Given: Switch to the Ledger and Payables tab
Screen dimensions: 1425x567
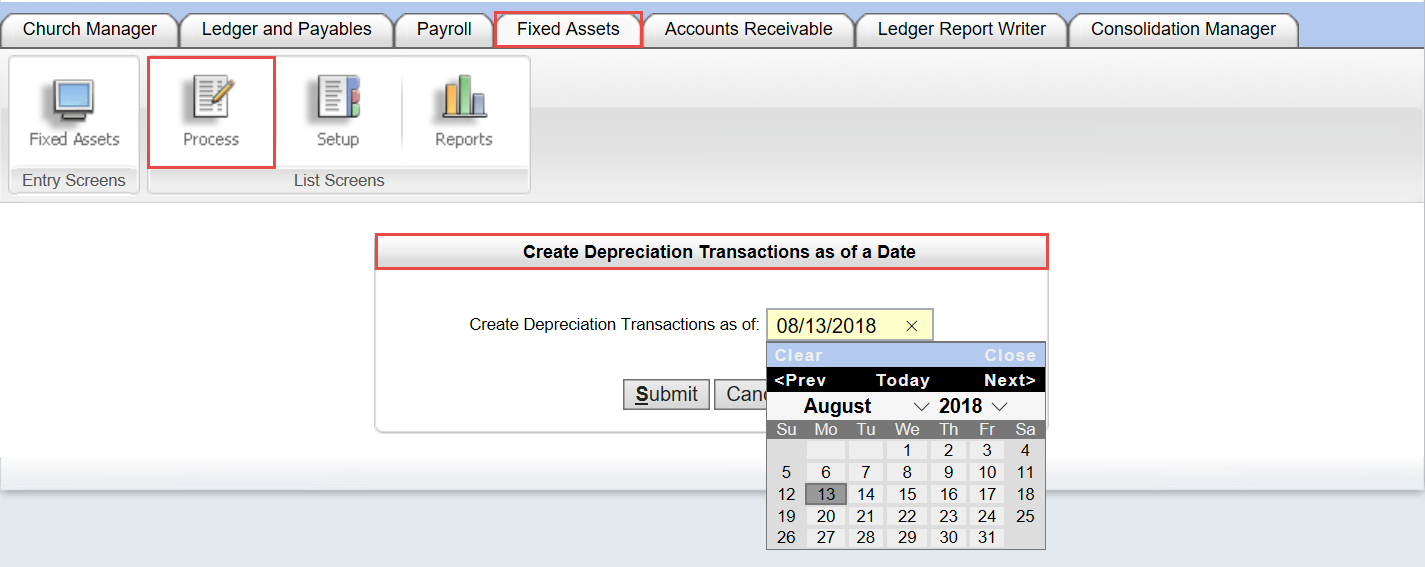Looking at the screenshot, I should [286, 29].
